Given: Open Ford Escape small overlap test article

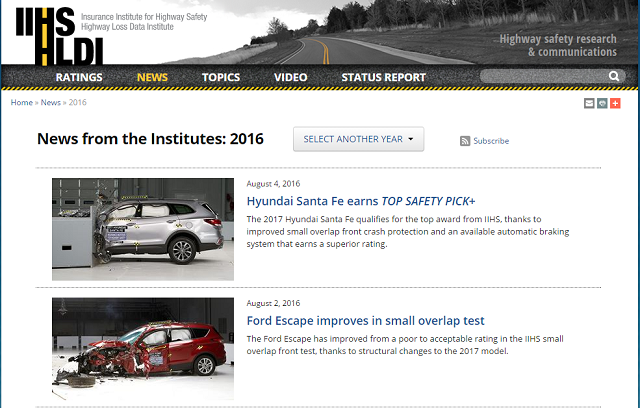Looking at the screenshot, I should pyautogui.click(x=365, y=321).
